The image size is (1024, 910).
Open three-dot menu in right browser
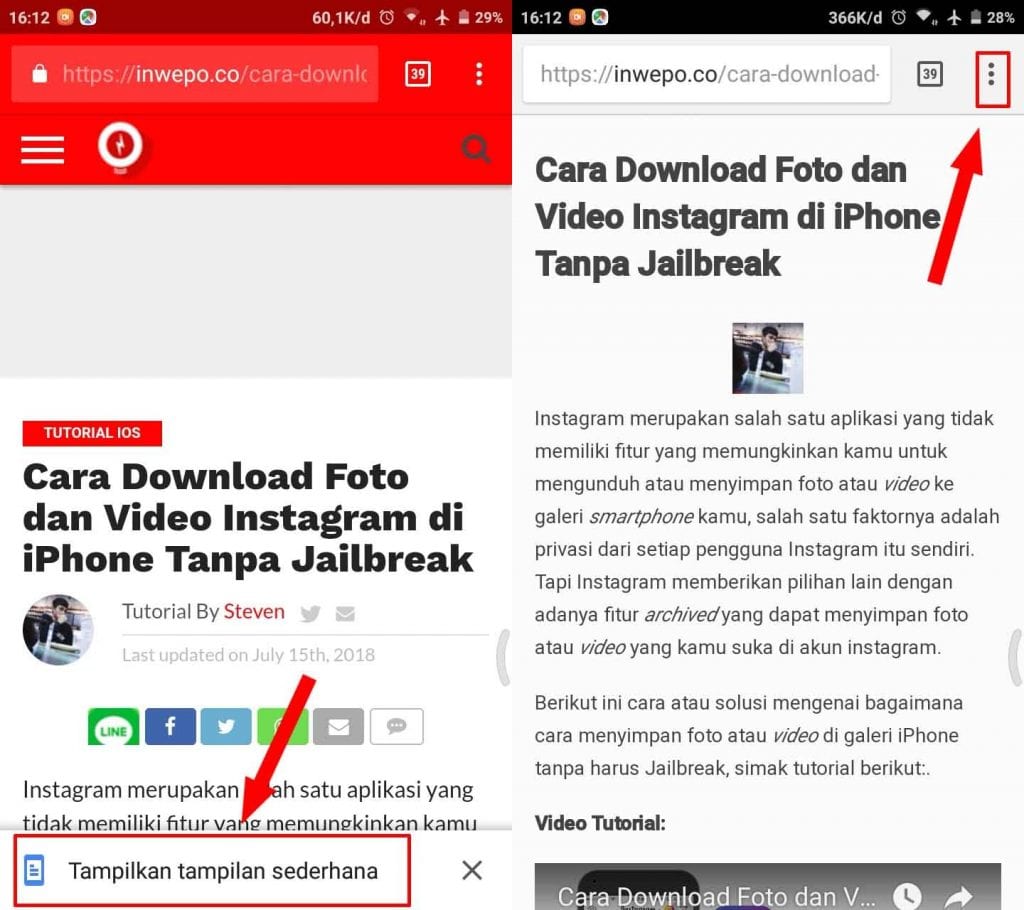click(991, 74)
